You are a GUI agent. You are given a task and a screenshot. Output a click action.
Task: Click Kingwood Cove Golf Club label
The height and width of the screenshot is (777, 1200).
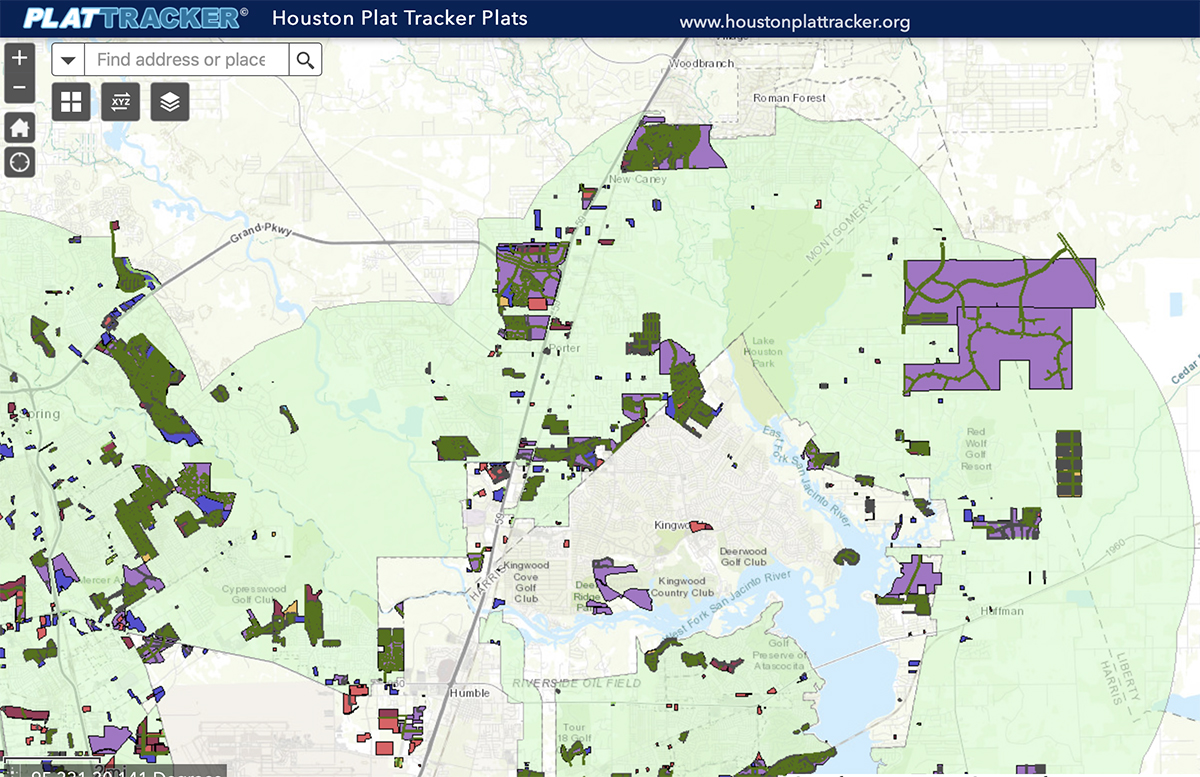(x=525, y=581)
